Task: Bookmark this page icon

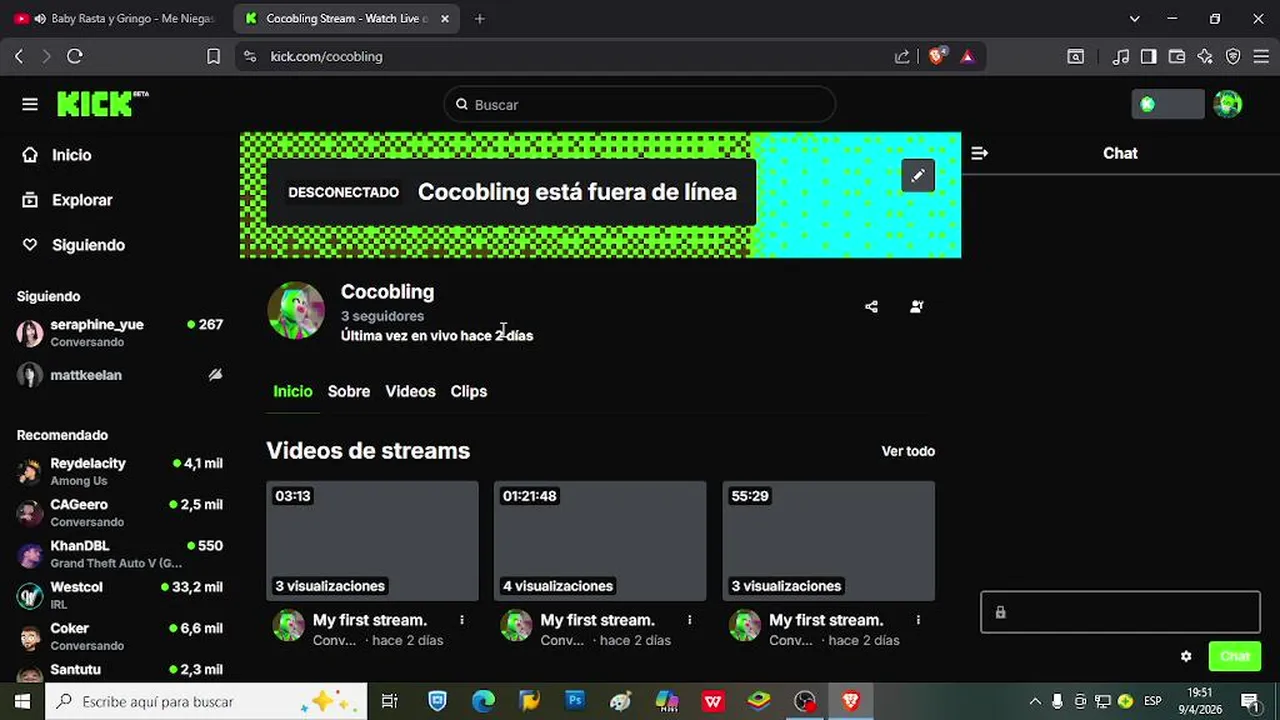Action: 213,57
